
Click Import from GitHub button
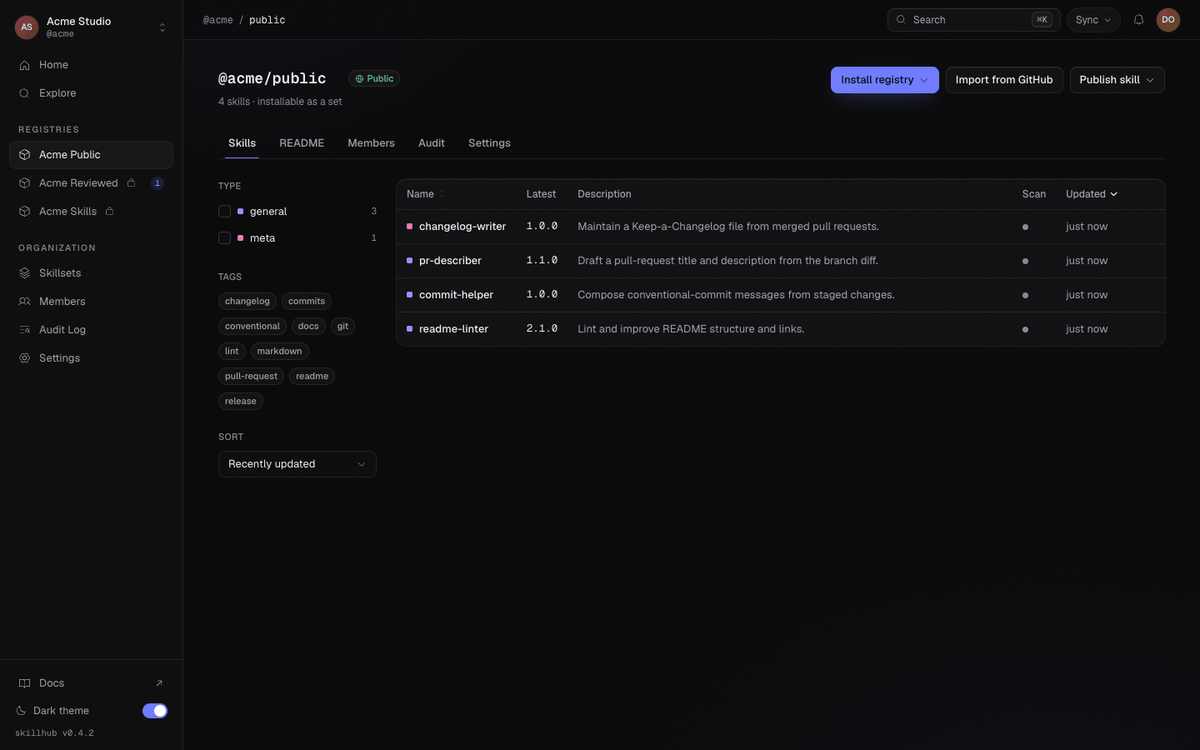coord(1004,80)
